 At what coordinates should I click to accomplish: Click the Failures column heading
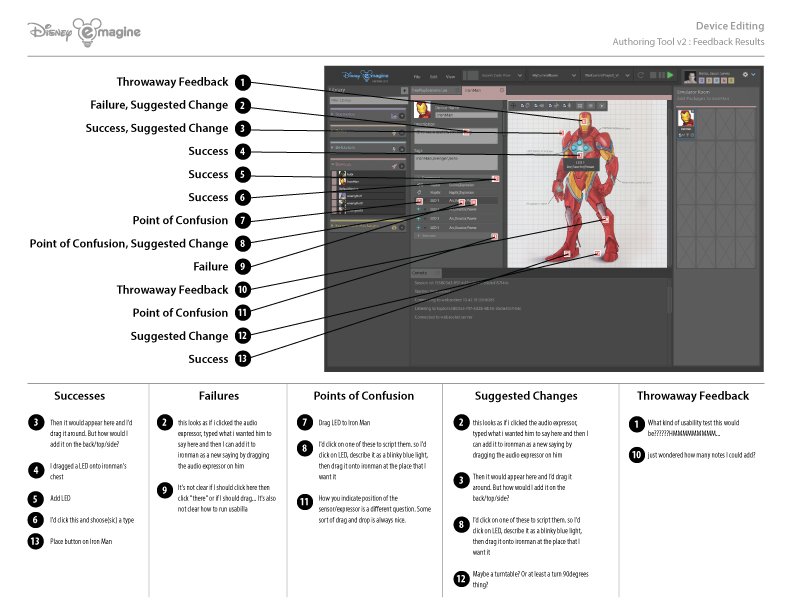coord(219,395)
